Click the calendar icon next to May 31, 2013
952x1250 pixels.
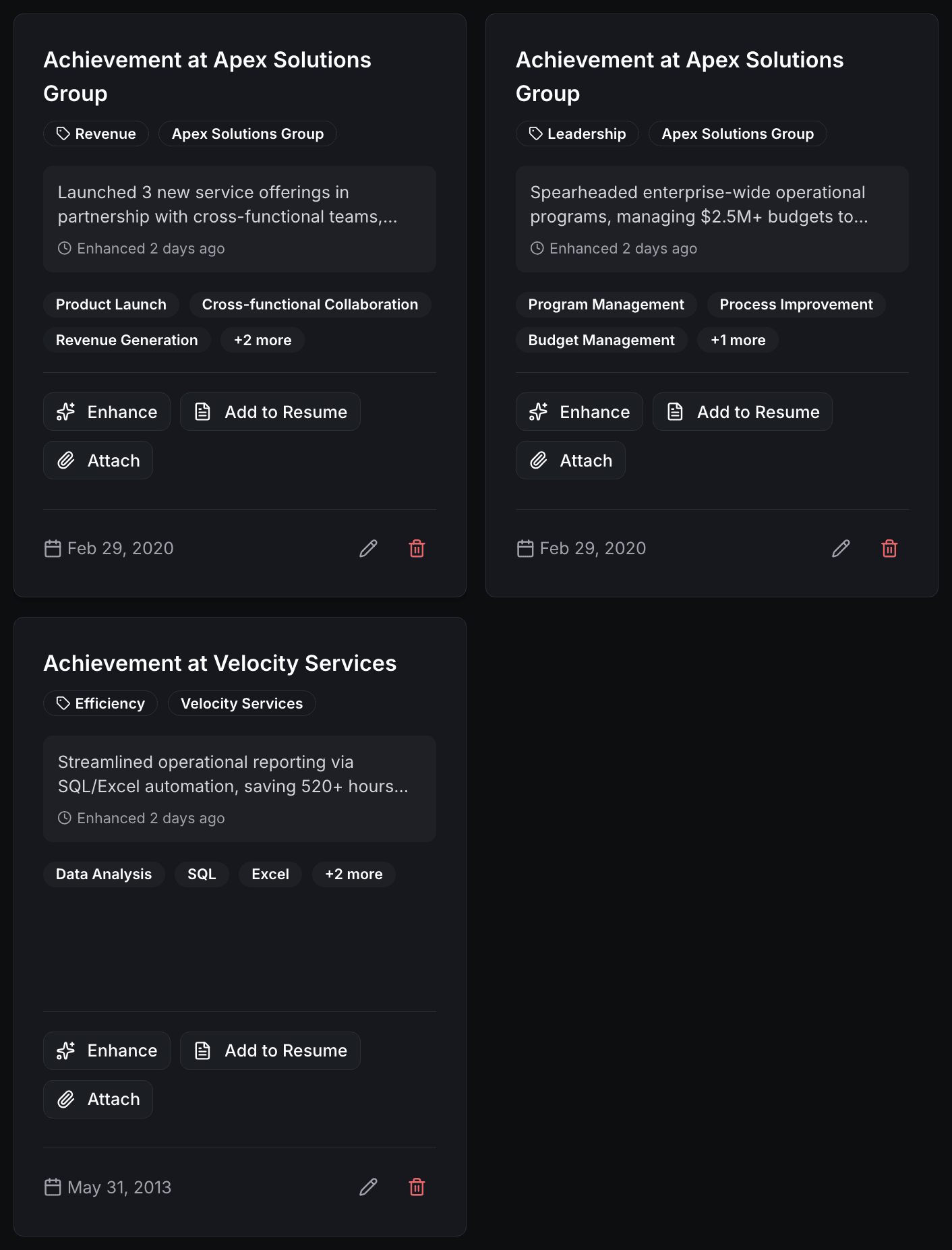[x=52, y=1187]
